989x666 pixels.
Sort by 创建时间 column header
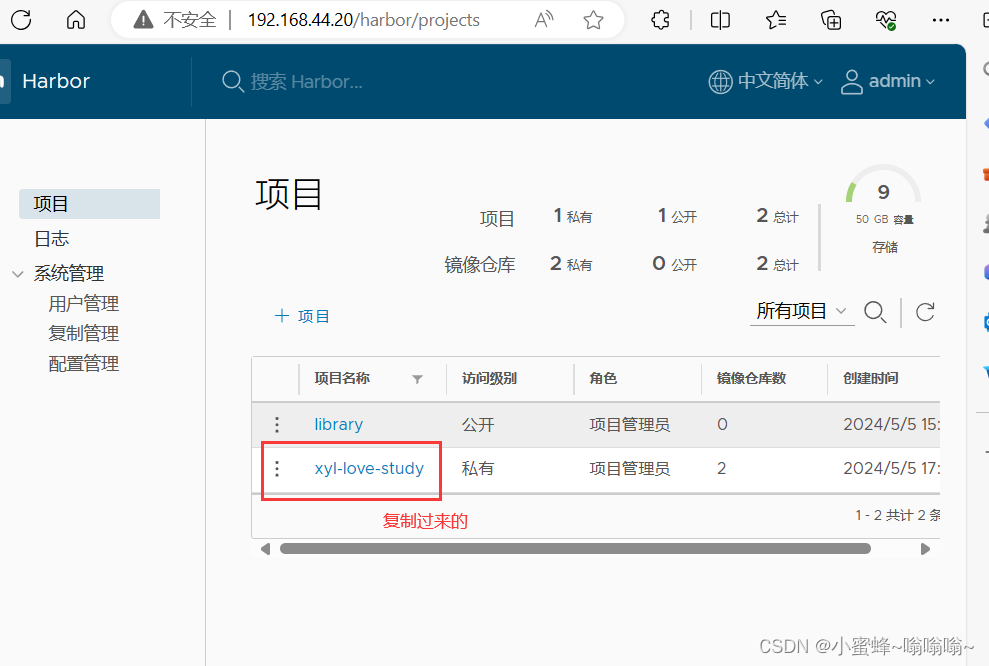tap(871, 378)
